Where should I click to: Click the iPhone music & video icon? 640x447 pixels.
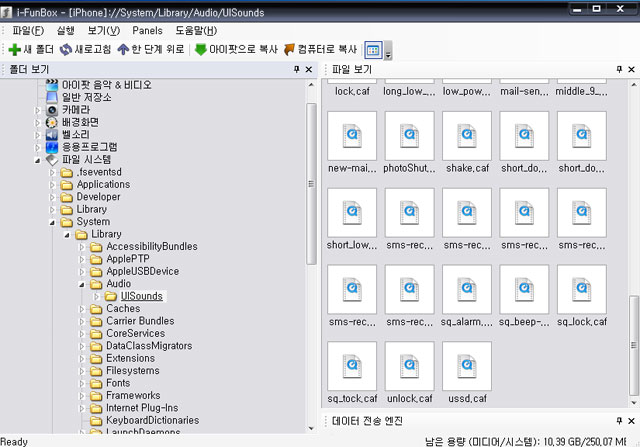[x=52, y=85]
